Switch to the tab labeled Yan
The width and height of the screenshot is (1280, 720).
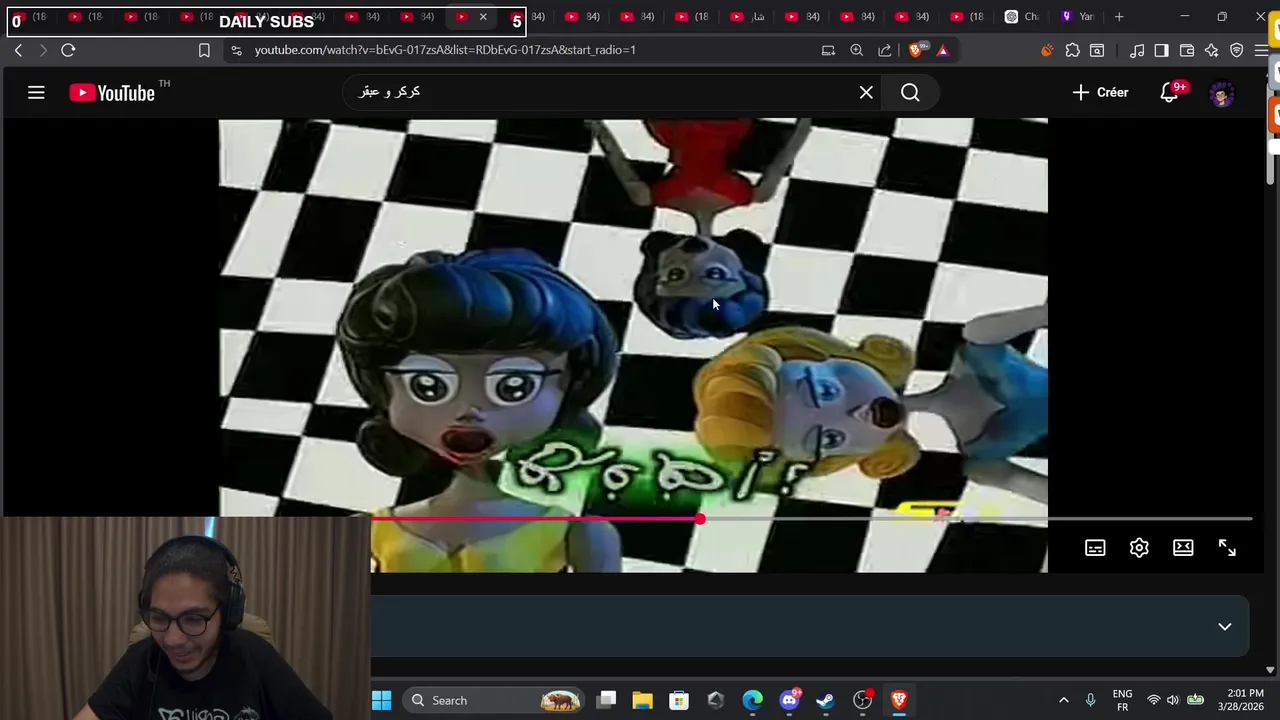1078,16
